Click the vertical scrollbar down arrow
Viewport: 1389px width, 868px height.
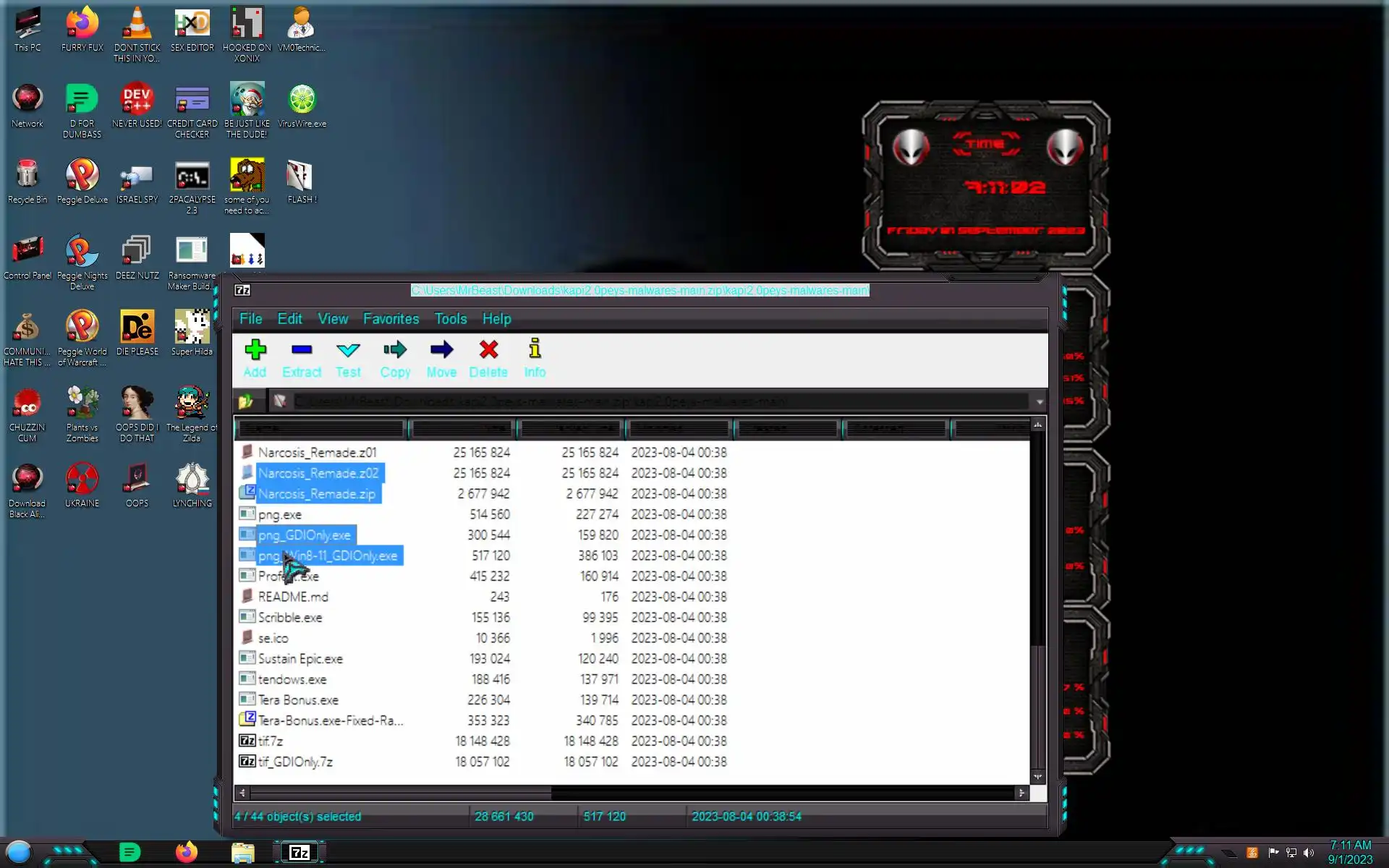coord(1037,776)
